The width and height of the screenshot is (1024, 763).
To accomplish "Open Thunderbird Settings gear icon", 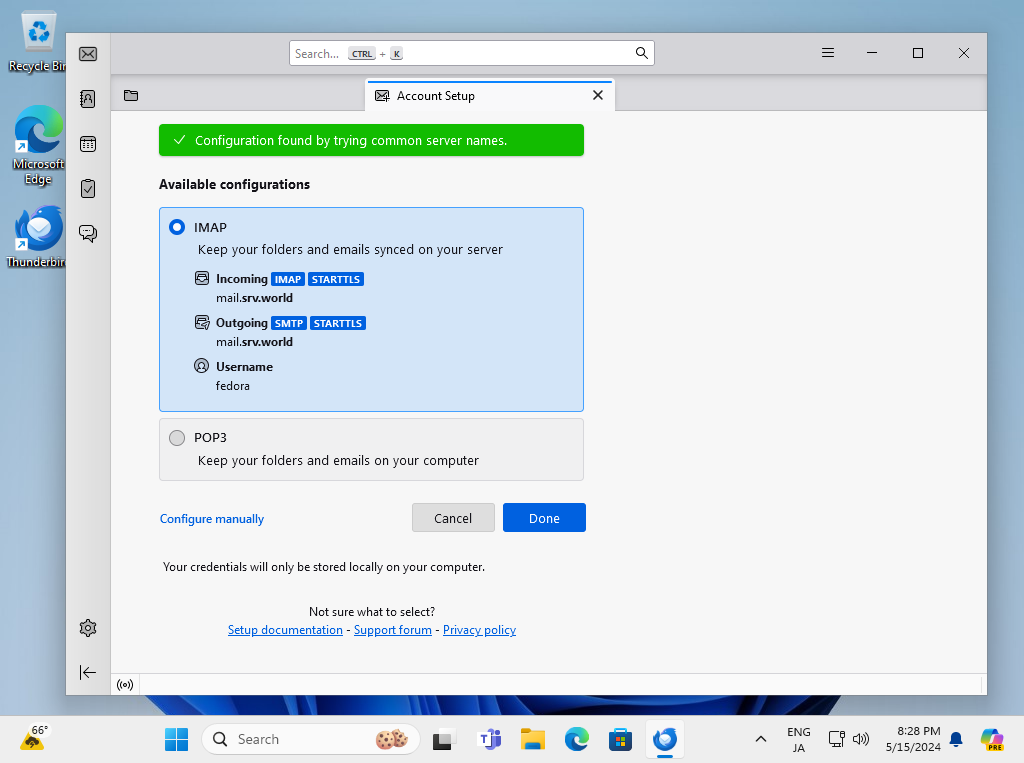I will click(88, 628).
